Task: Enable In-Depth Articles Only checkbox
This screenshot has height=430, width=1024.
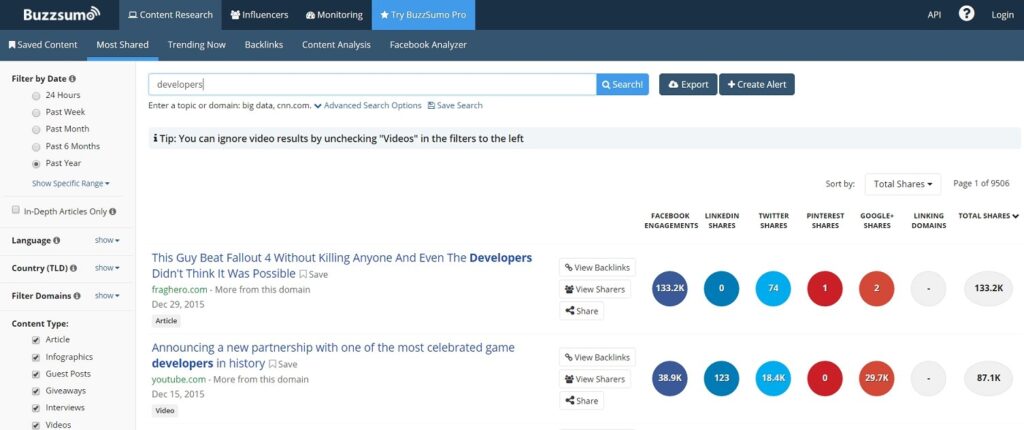Action: (x=16, y=211)
